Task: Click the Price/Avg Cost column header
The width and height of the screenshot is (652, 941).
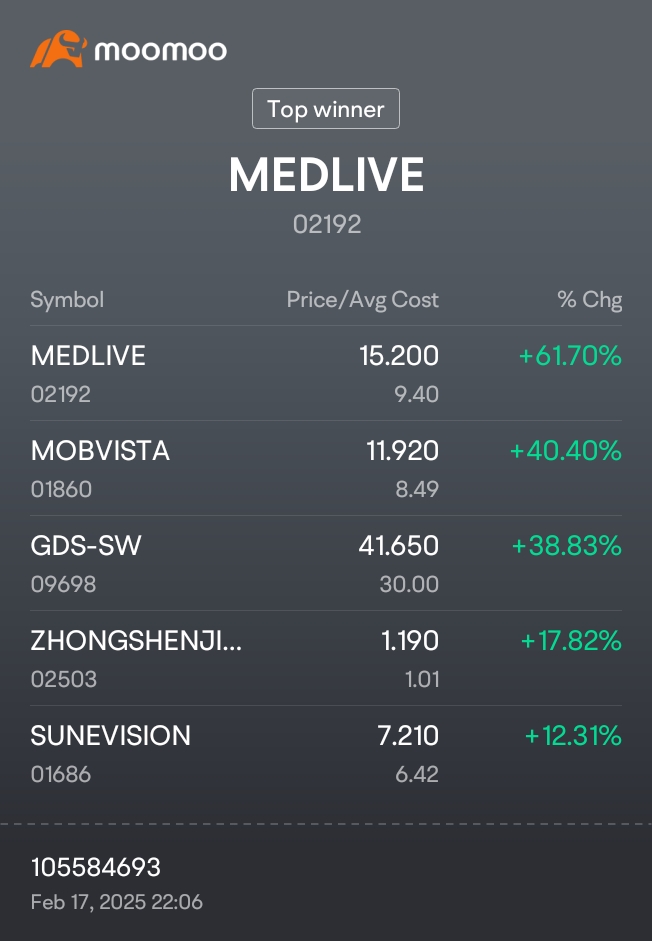Action: coord(362,300)
